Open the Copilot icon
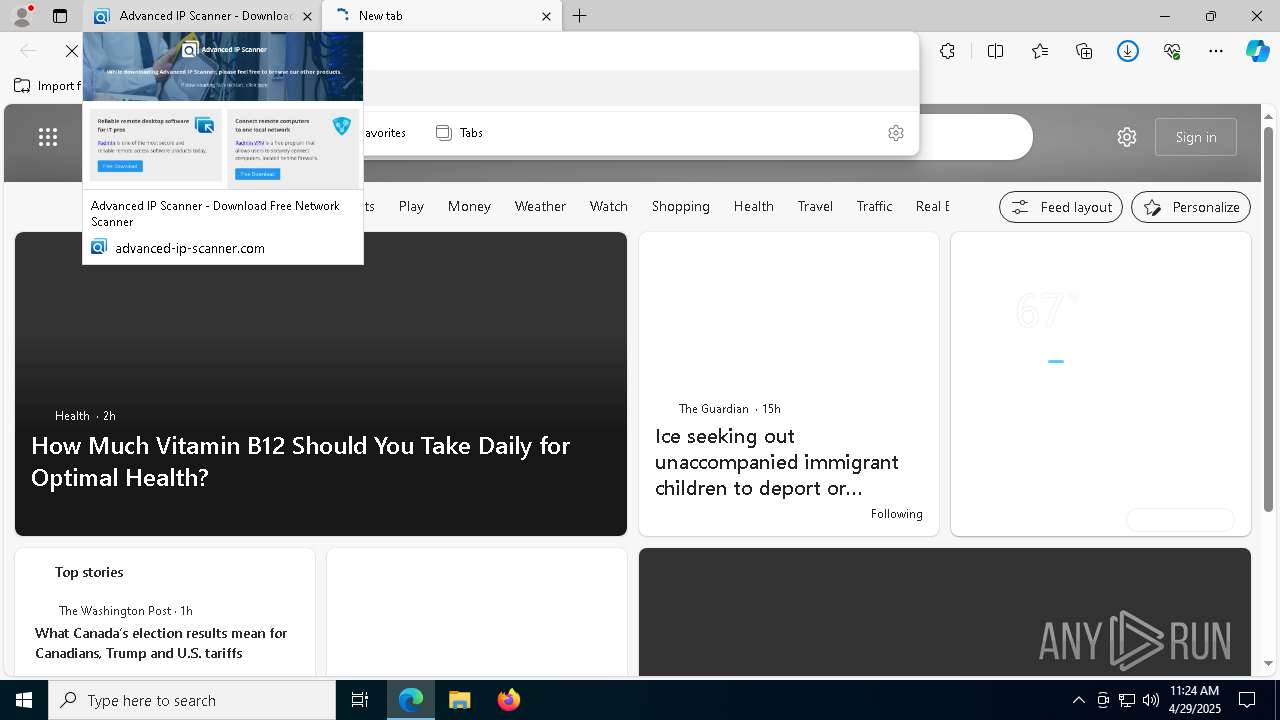 [x=1258, y=51]
